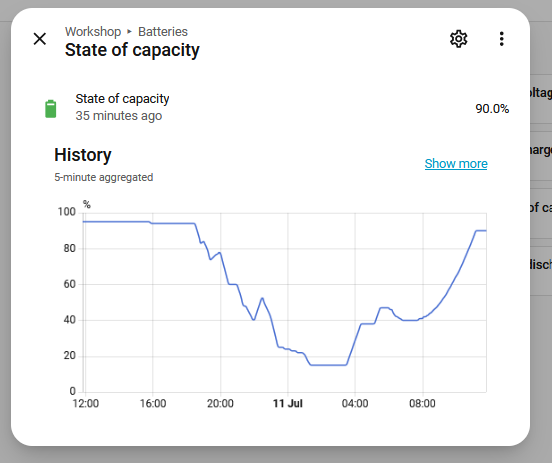This screenshot has height=463, width=552.
Task: Click the breadcrumb arrow separator
Action: [x=130, y=32]
